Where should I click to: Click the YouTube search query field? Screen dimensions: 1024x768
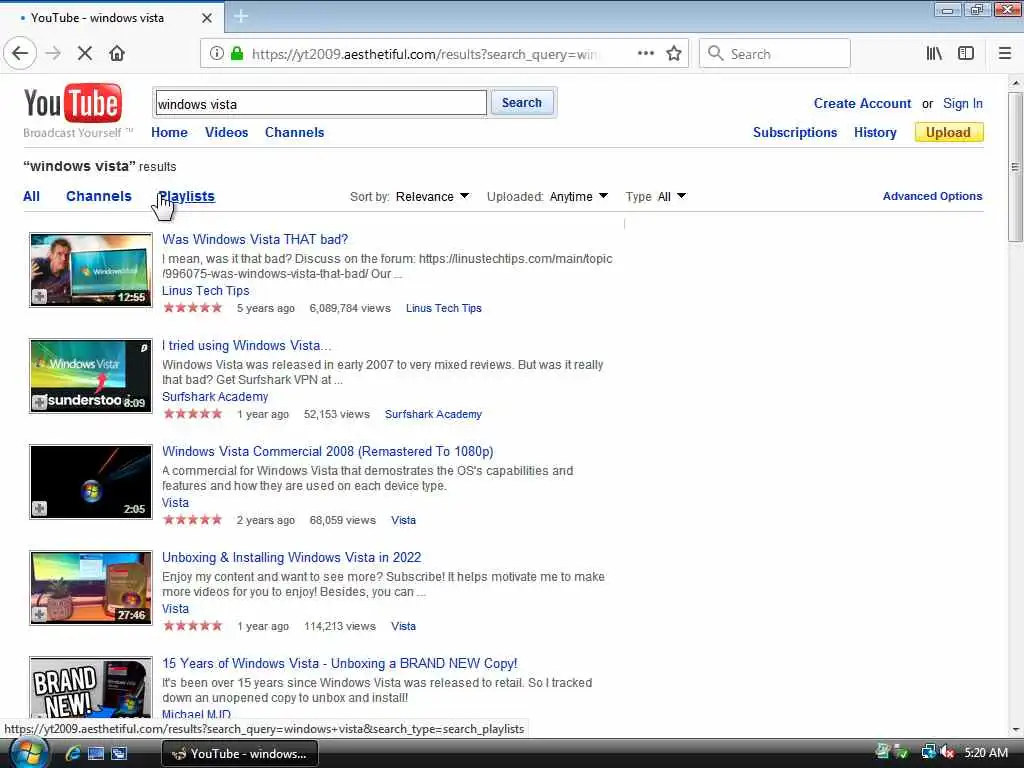pyautogui.click(x=321, y=104)
